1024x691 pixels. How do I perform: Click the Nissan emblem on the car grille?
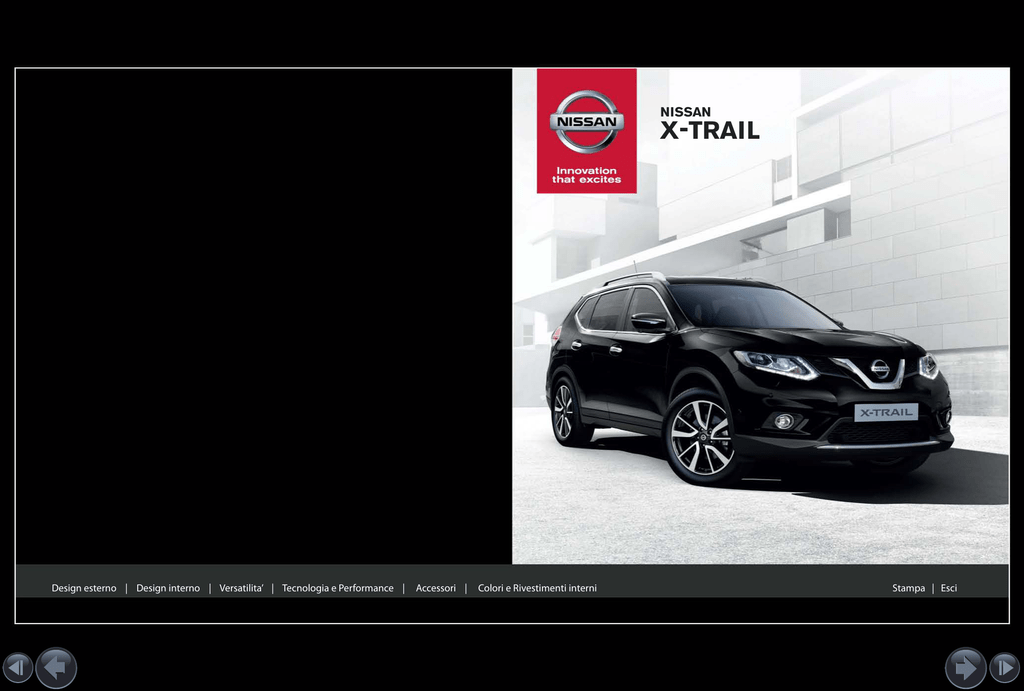pos(880,369)
